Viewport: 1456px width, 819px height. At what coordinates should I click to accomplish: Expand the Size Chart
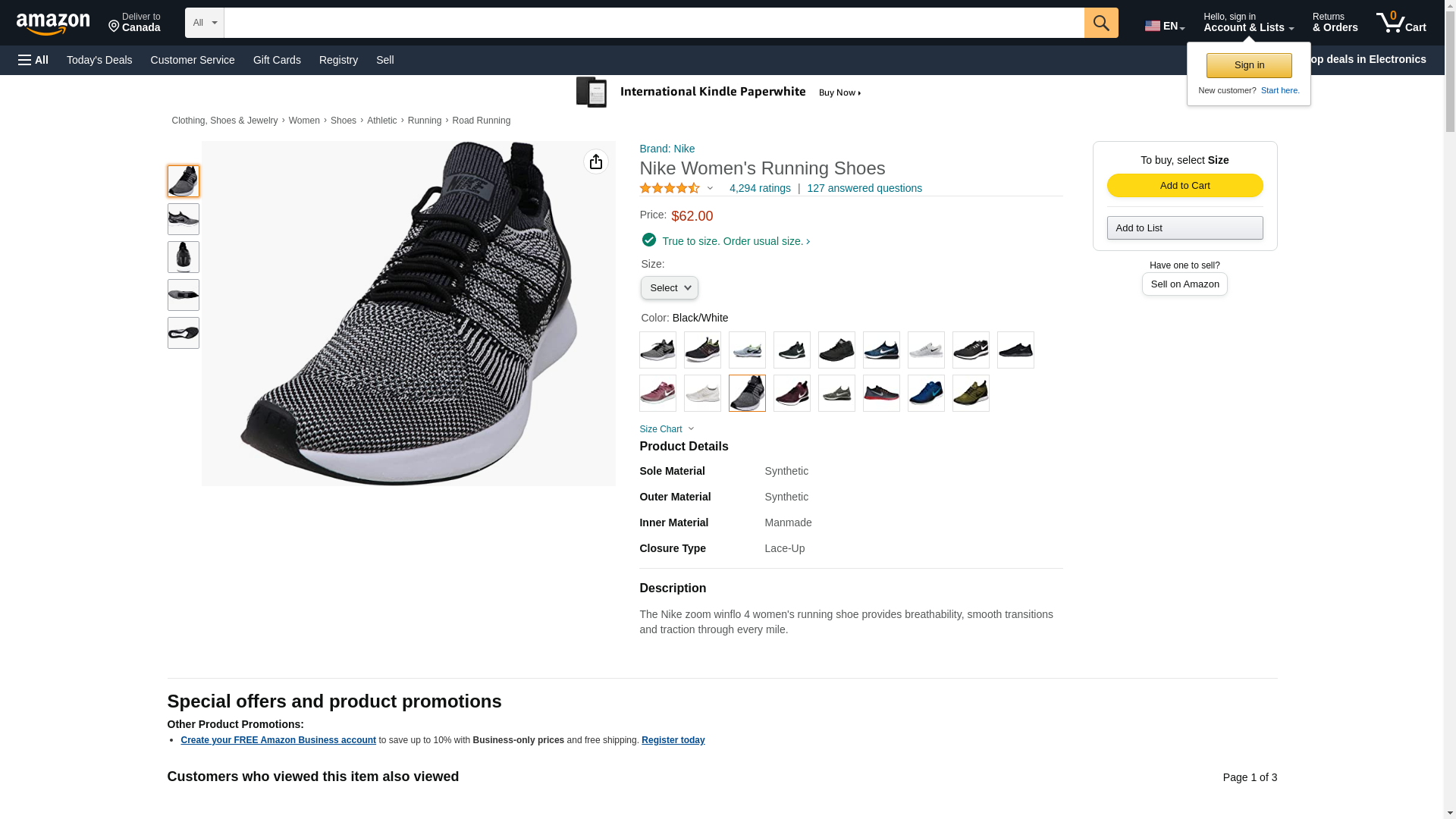[667, 429]
